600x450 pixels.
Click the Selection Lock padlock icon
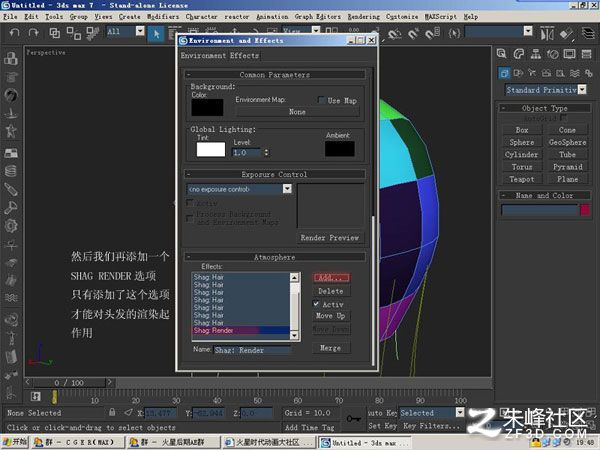point(112,412)
